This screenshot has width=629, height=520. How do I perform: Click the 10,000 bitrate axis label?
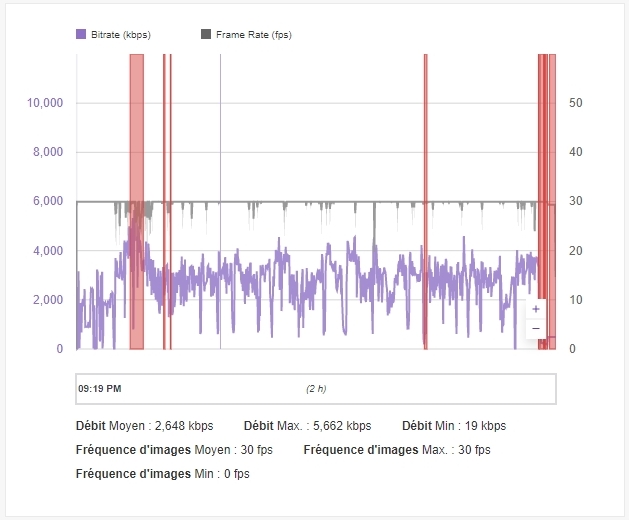coord(45,103)
